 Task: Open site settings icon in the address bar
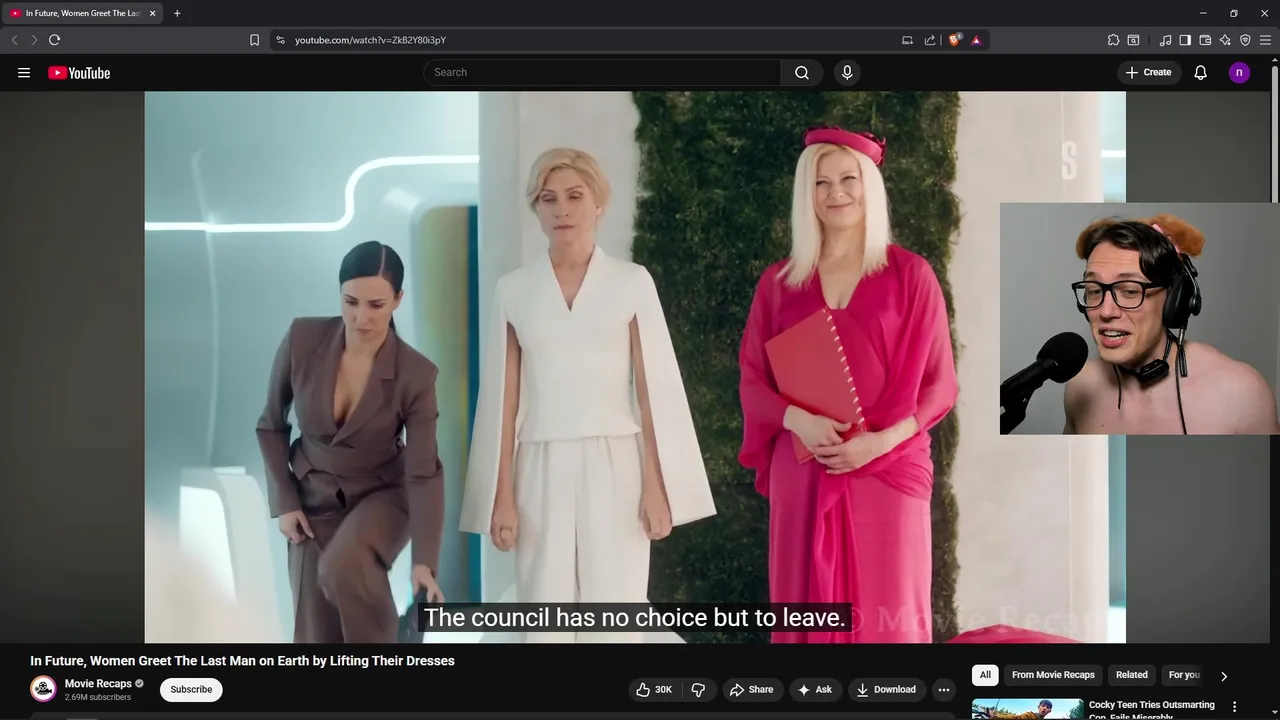tap(281, 40)
